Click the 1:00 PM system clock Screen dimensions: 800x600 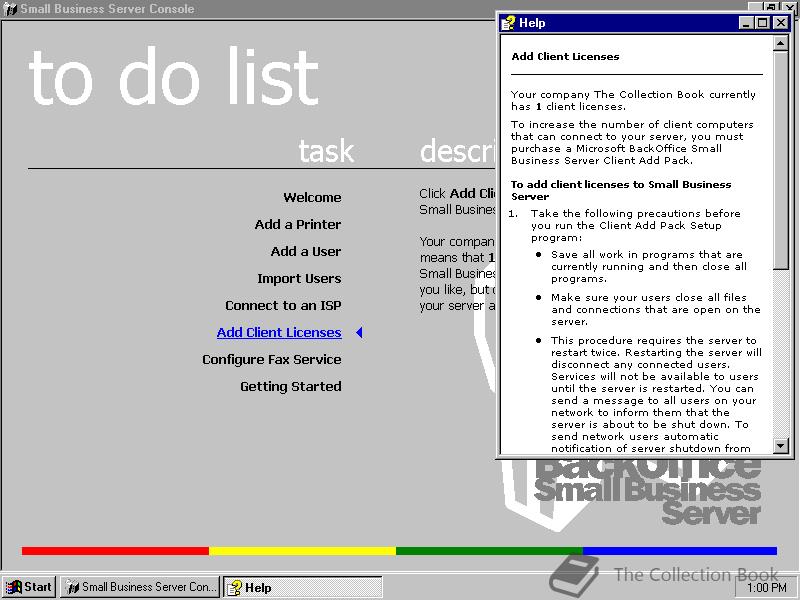(767, 588)
